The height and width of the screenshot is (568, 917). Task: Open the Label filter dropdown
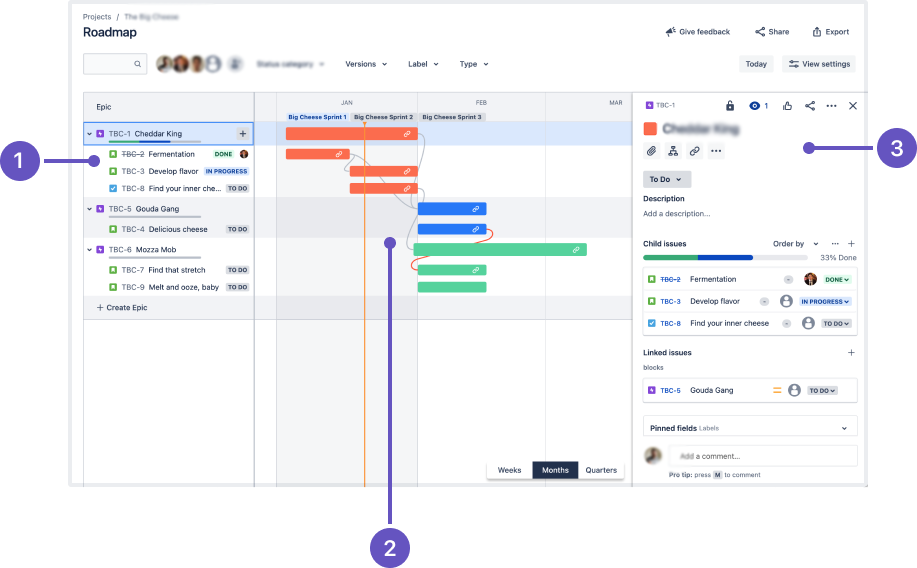click(x=423, y=64)
